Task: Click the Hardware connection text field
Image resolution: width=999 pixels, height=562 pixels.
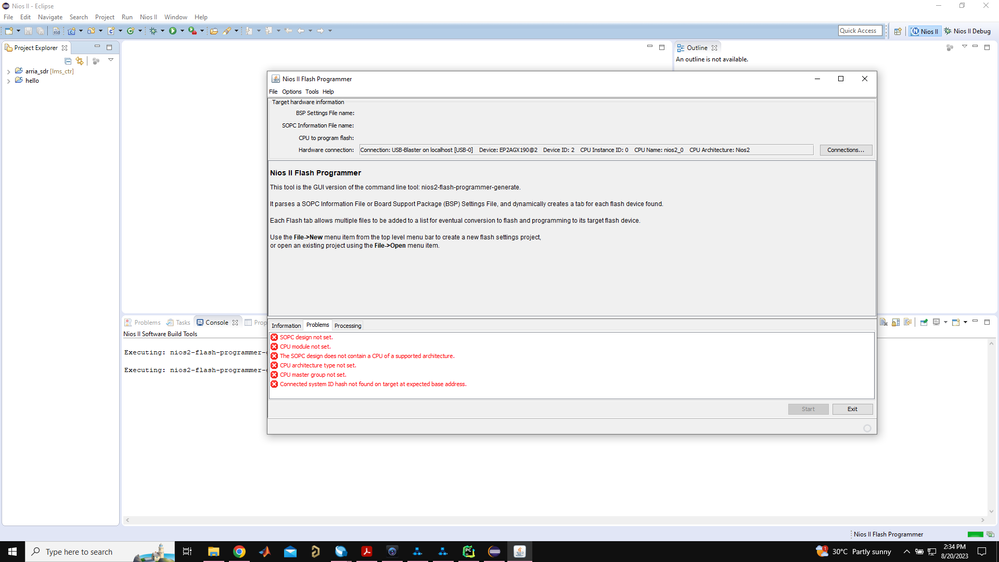Action: click(x=586, y=150)
